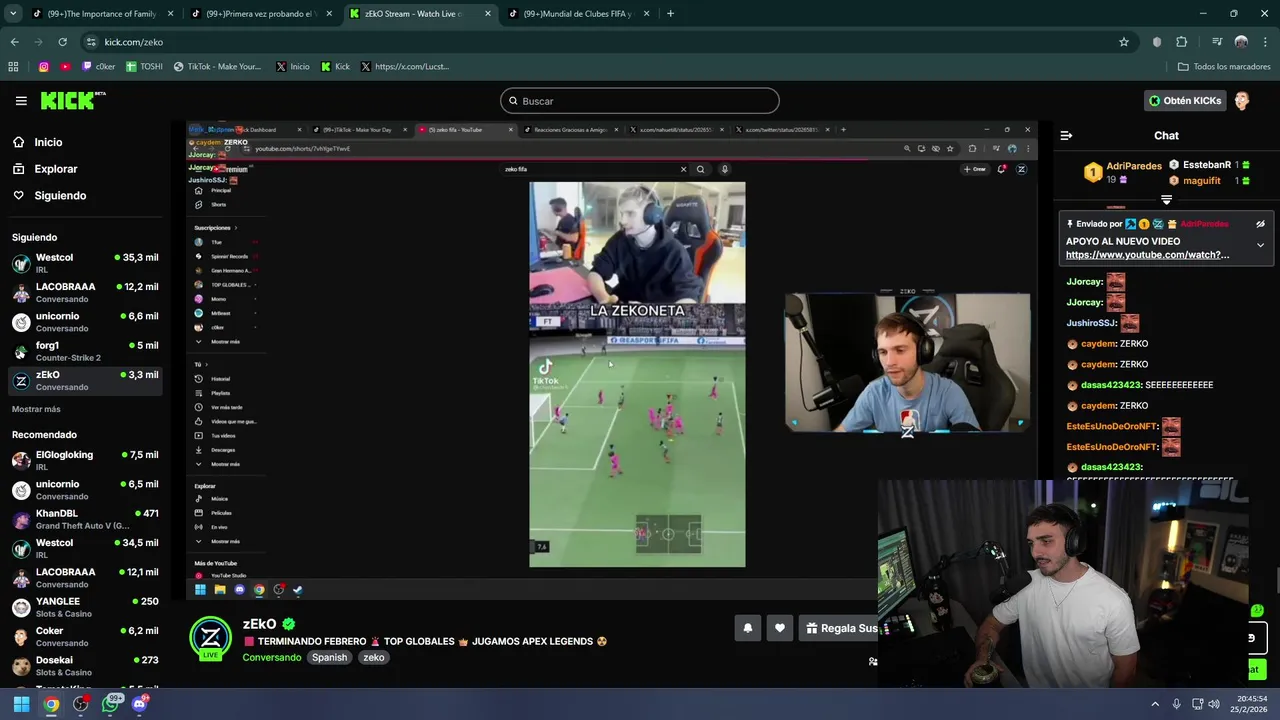This screenshot has width=1280, height=720.
Task: Follow zEkO with the heart button
Action: [780, 628]
